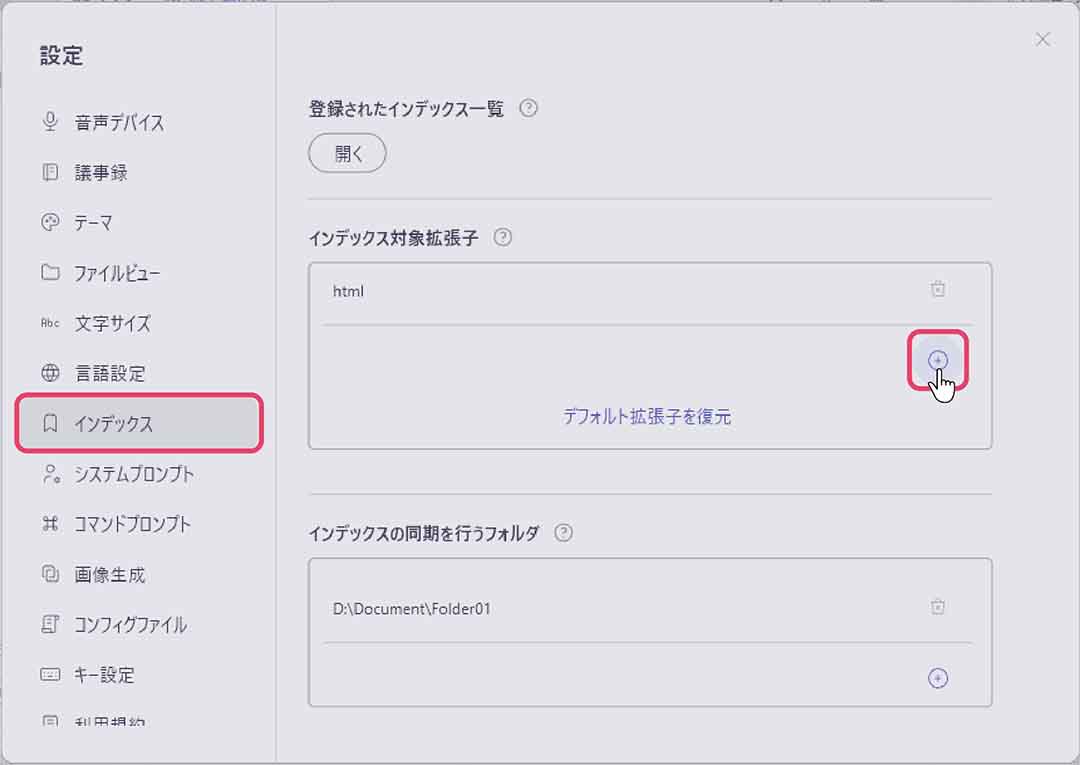Open the コマンドプロンプト settings
1080x765 pixels.
[132, 524]
